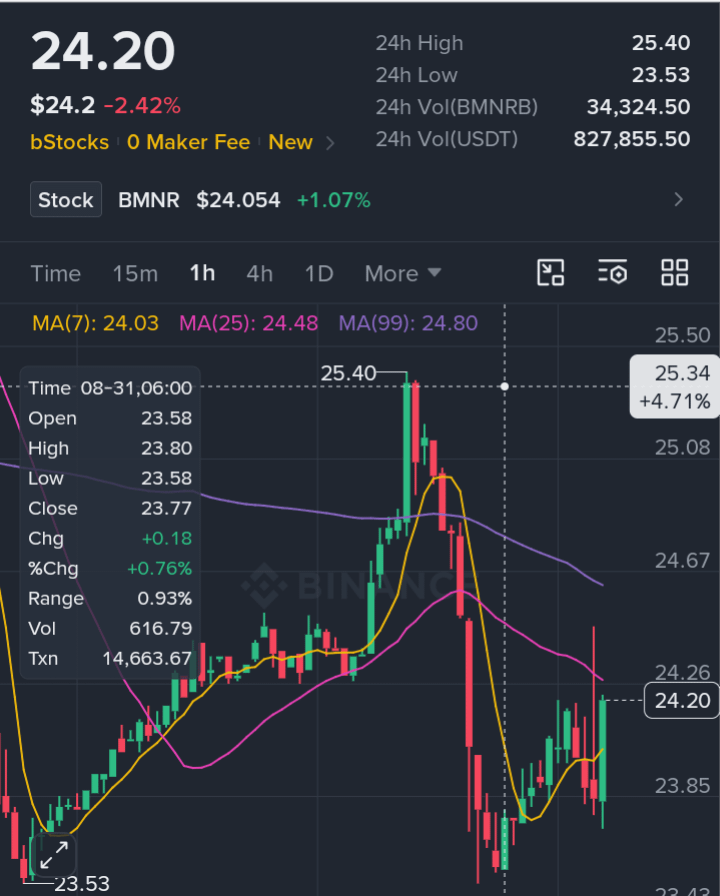Tap the 24h Vol(USDT) value 827,855.50
Viewport: 720px width, 896px height.
[631, 139]
